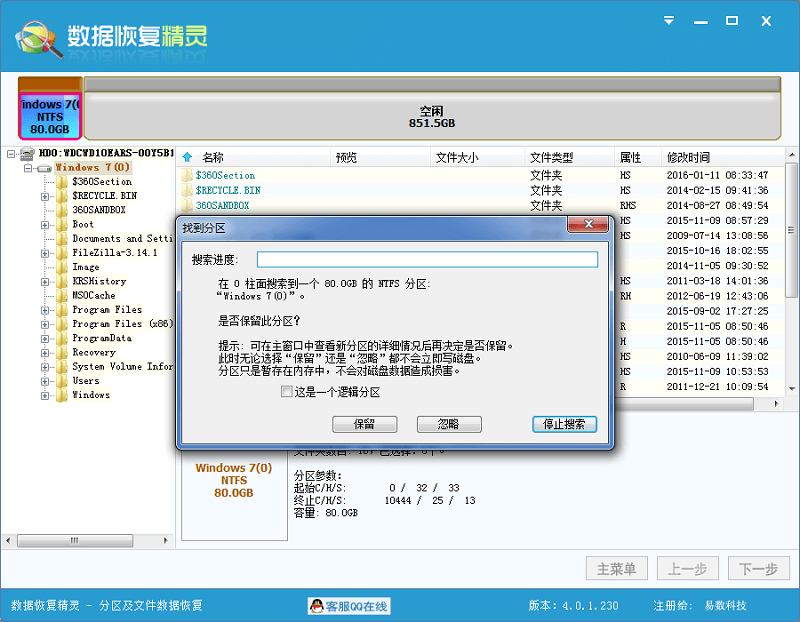Screen dimensions: 800x622
Task: Select Documents and Settings in folder tree
Action: pyautogui.click(x=122, y=238)
